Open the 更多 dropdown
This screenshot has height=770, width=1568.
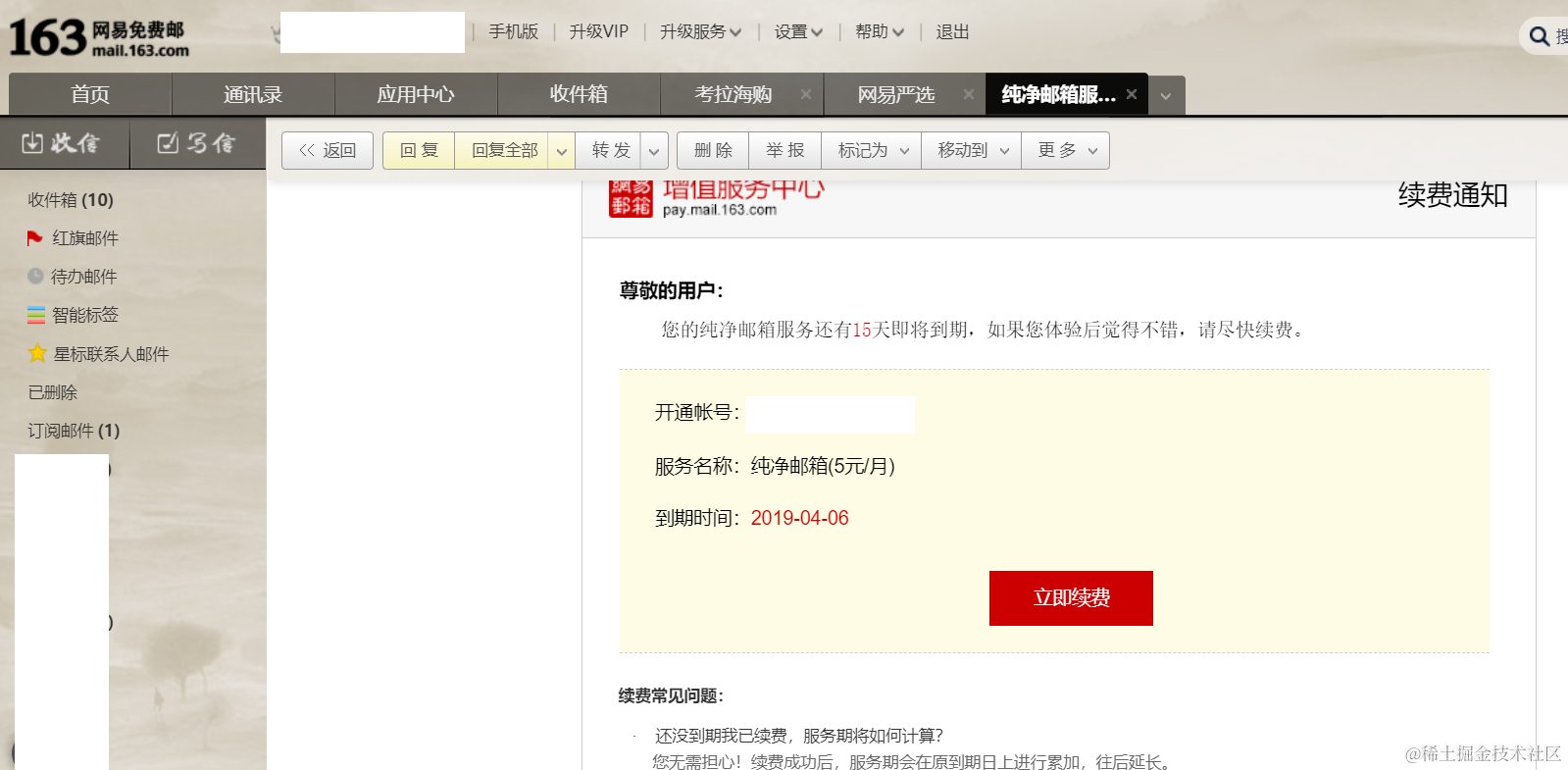[1066, 151]
